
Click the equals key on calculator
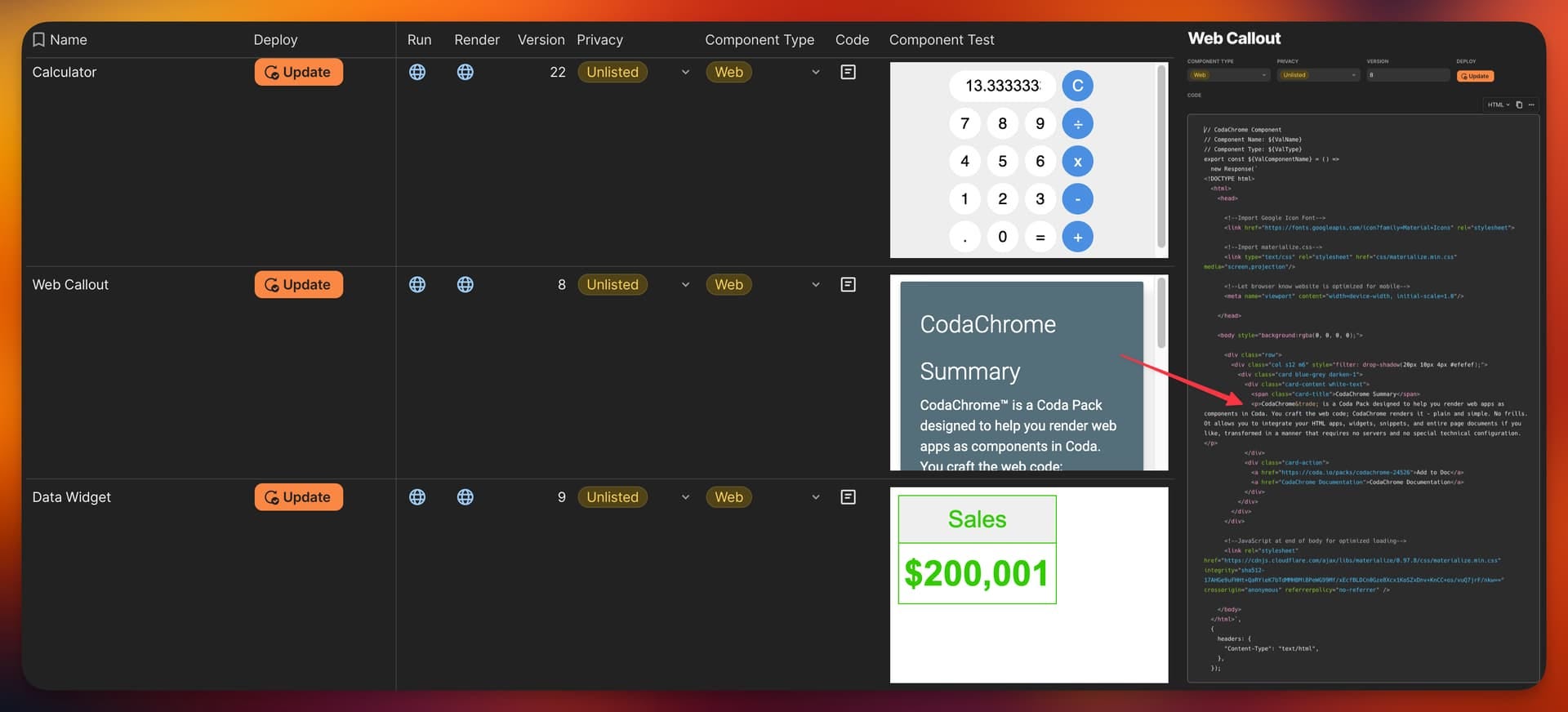point(1040,237)
